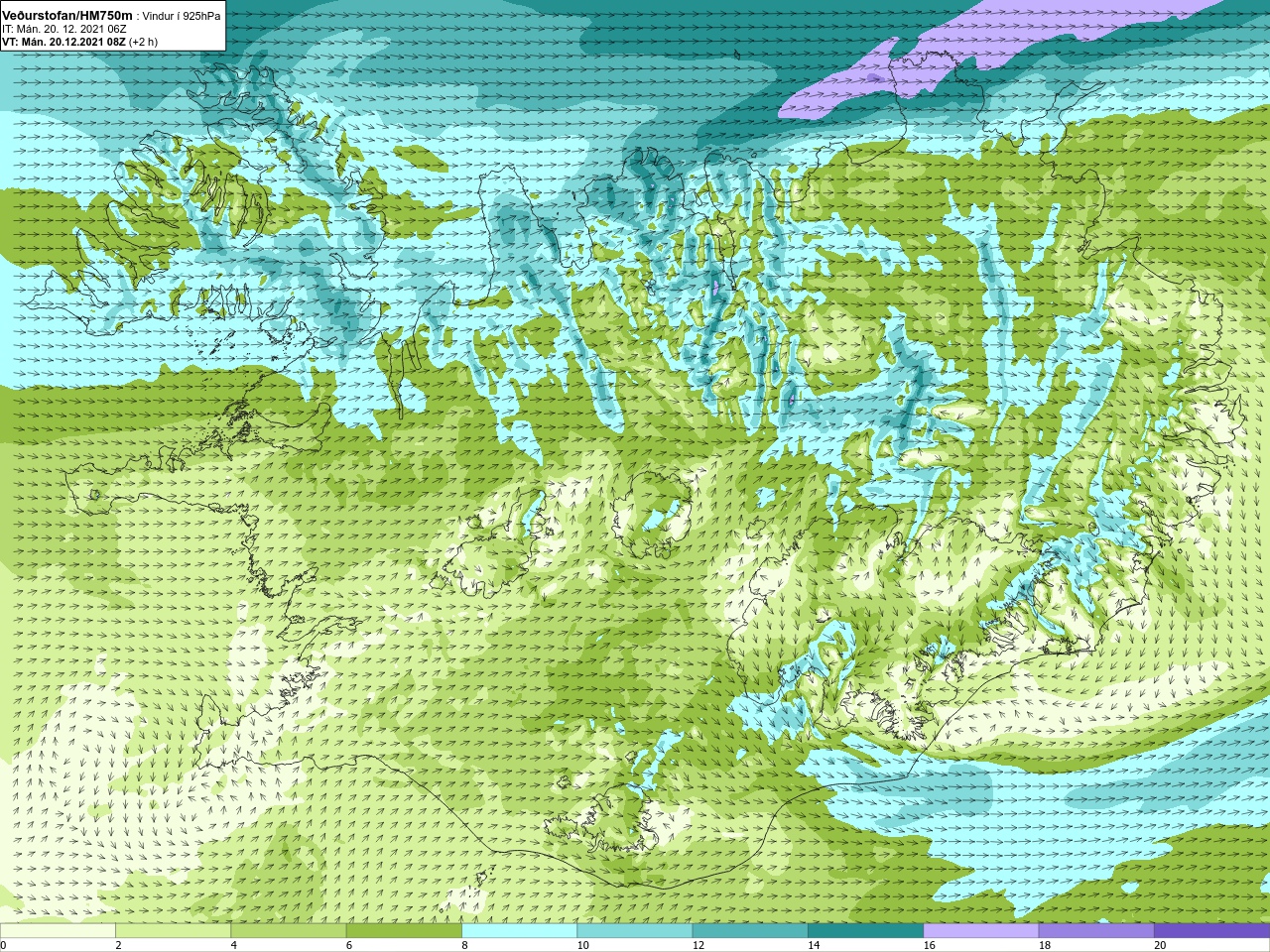
Task: Click the 12–14 m/s teal legend swatch
Action: (750, 931)
